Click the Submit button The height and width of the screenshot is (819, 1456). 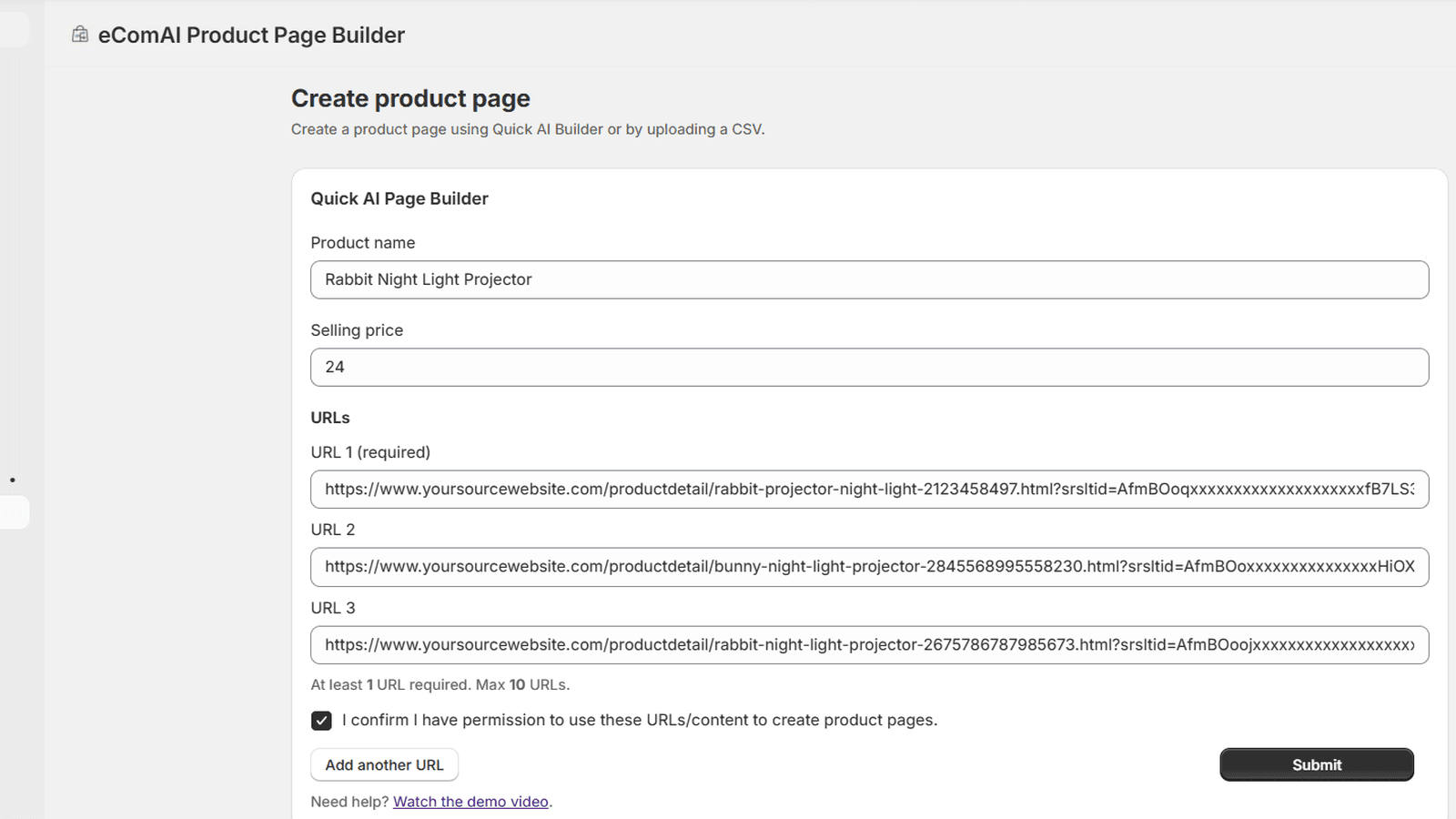coord(1316,764)
